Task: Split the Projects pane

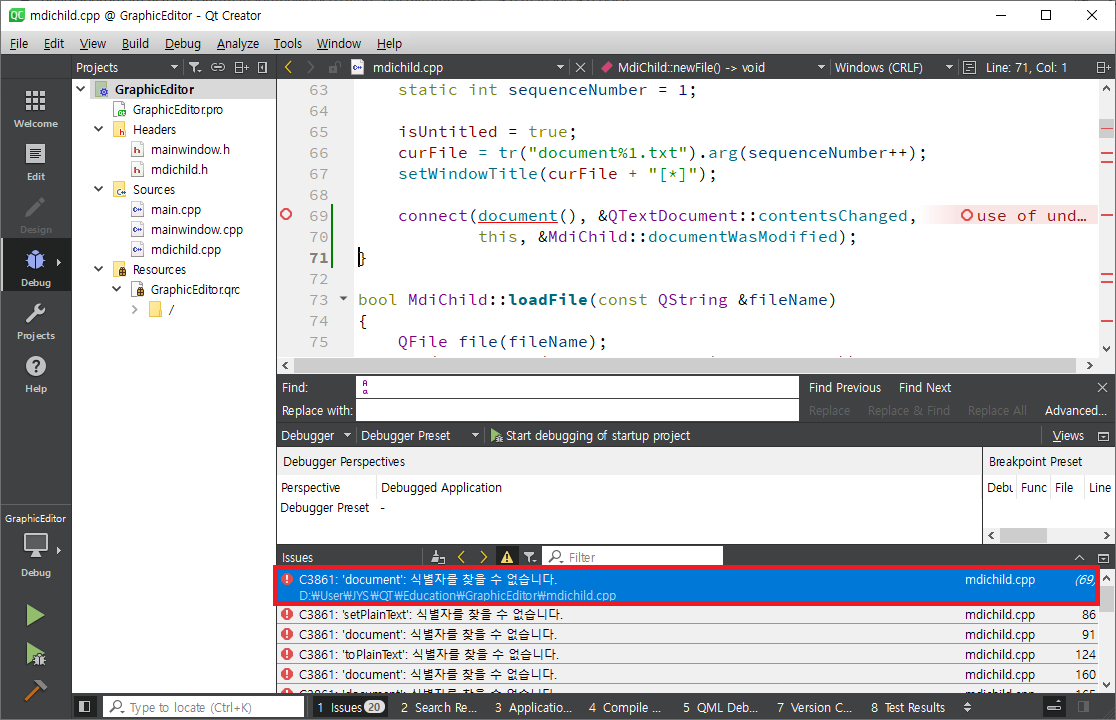Action: coord(241,67)
